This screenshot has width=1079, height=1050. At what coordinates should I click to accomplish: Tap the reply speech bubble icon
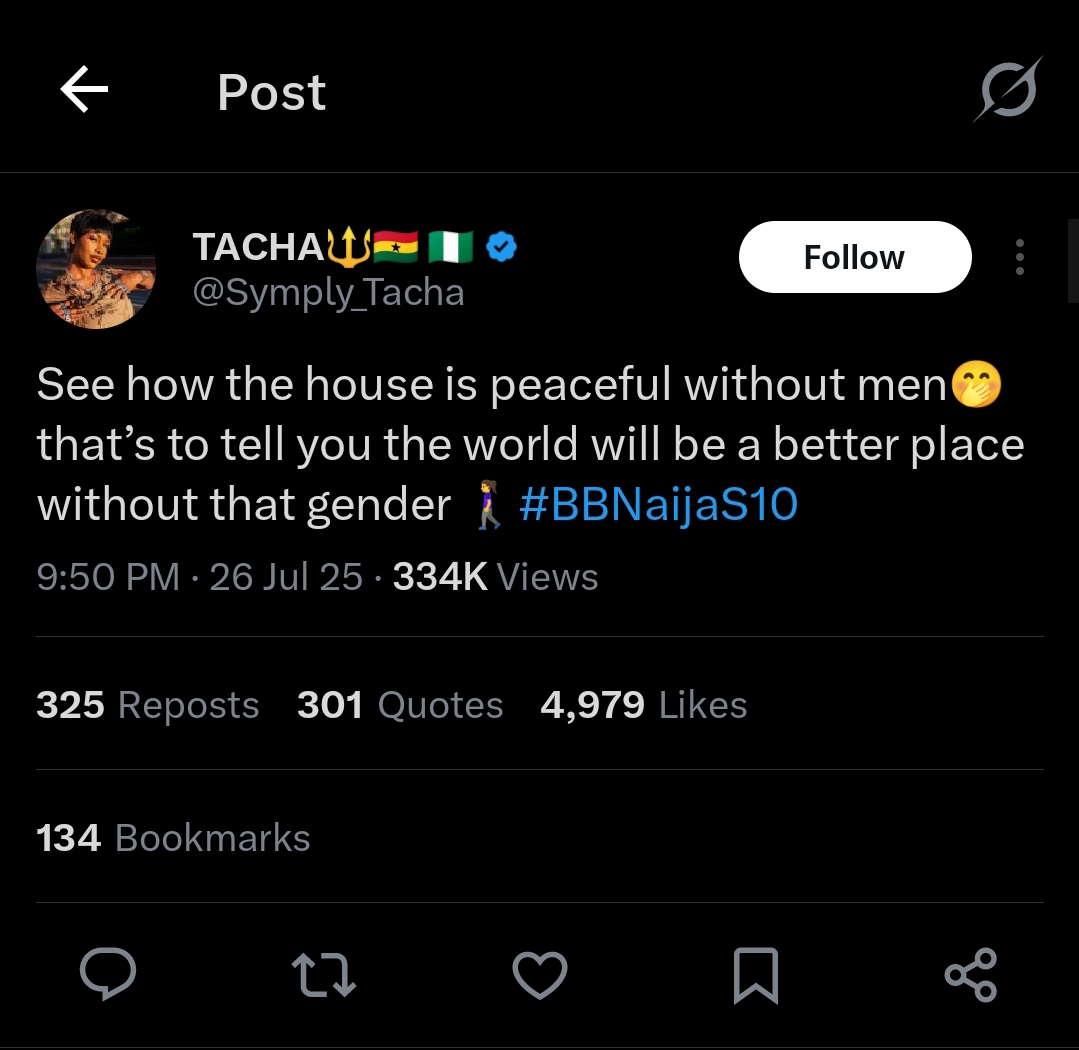108,974
